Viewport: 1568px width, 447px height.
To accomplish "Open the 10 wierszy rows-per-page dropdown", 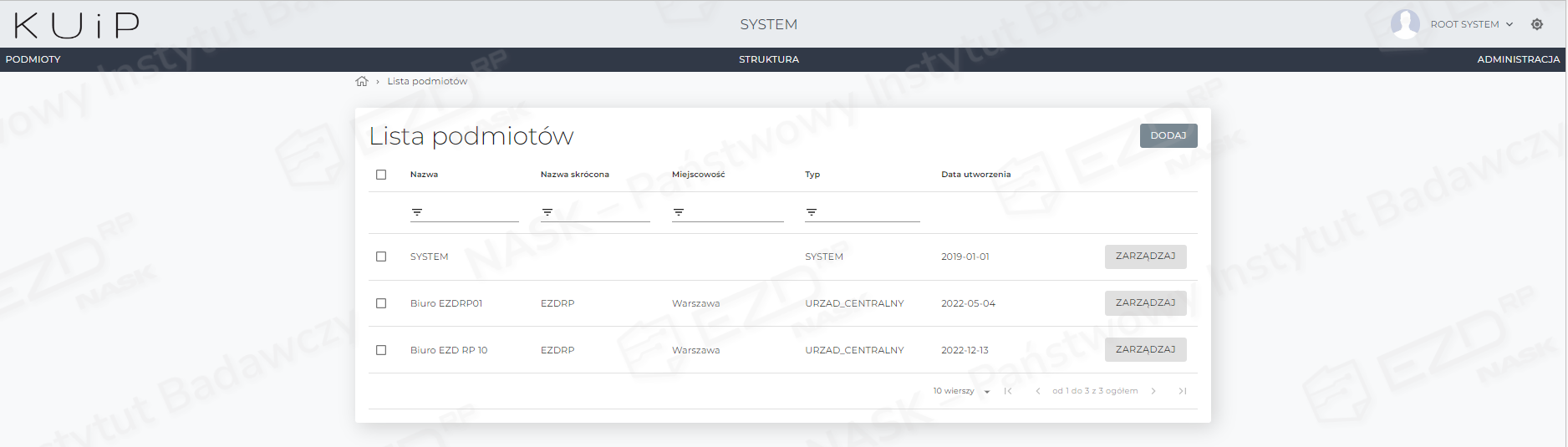I will (961, 391).
